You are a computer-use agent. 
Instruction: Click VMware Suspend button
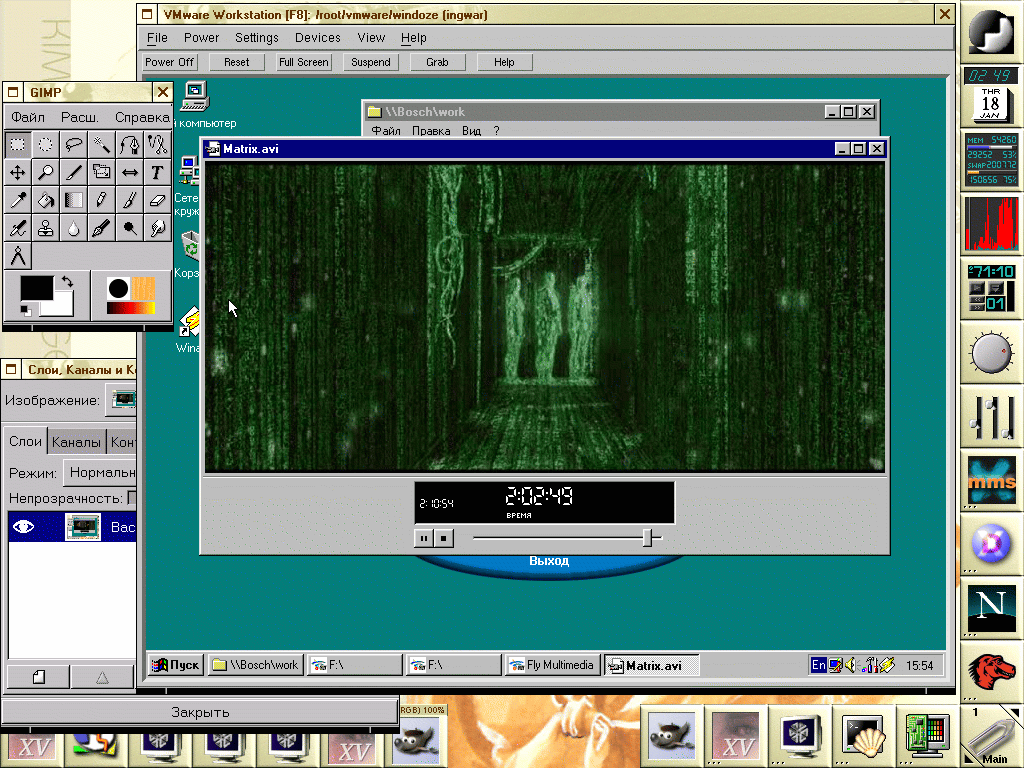coord(370,62)
